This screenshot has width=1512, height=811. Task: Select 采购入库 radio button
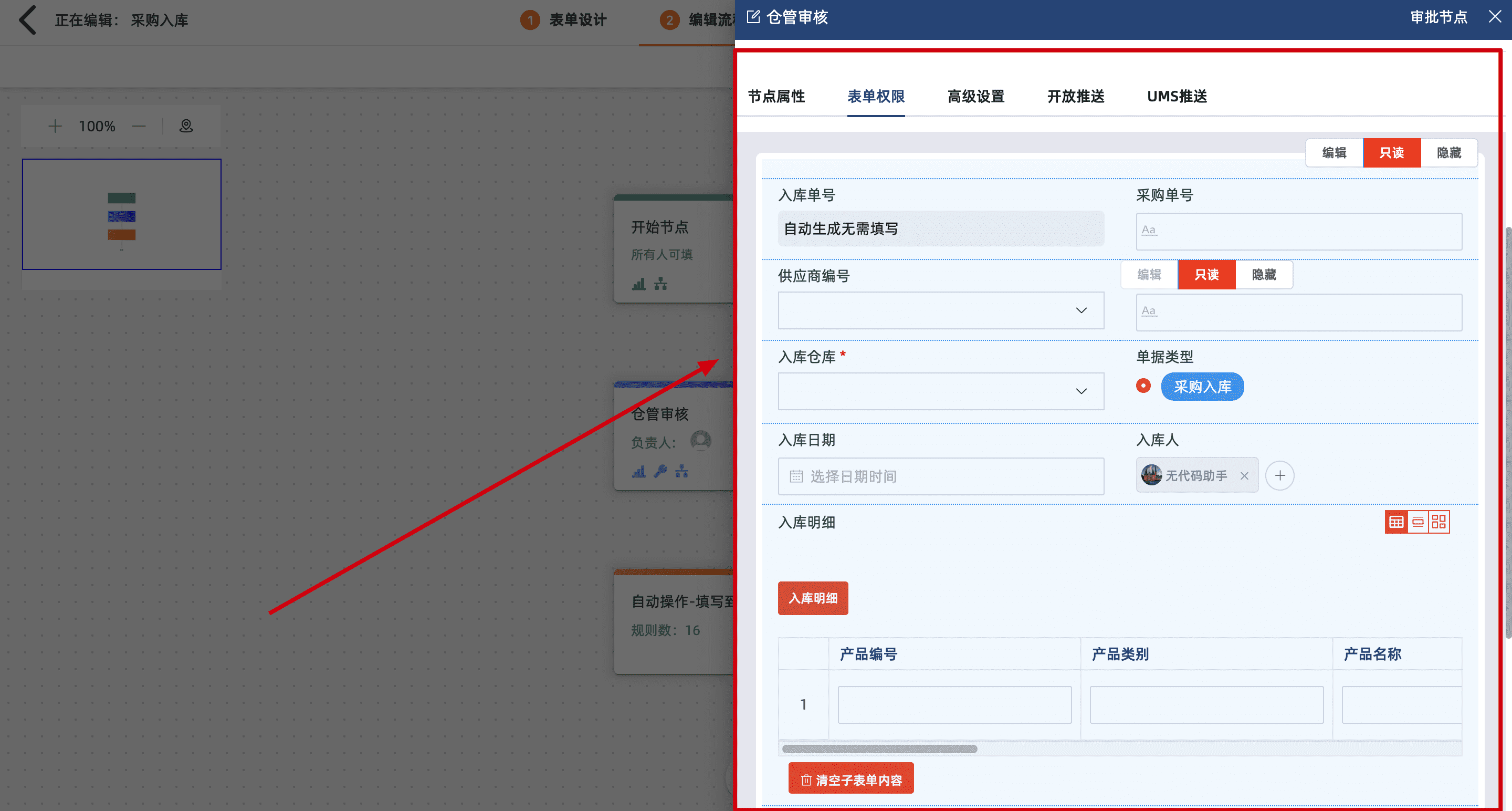1143,386
